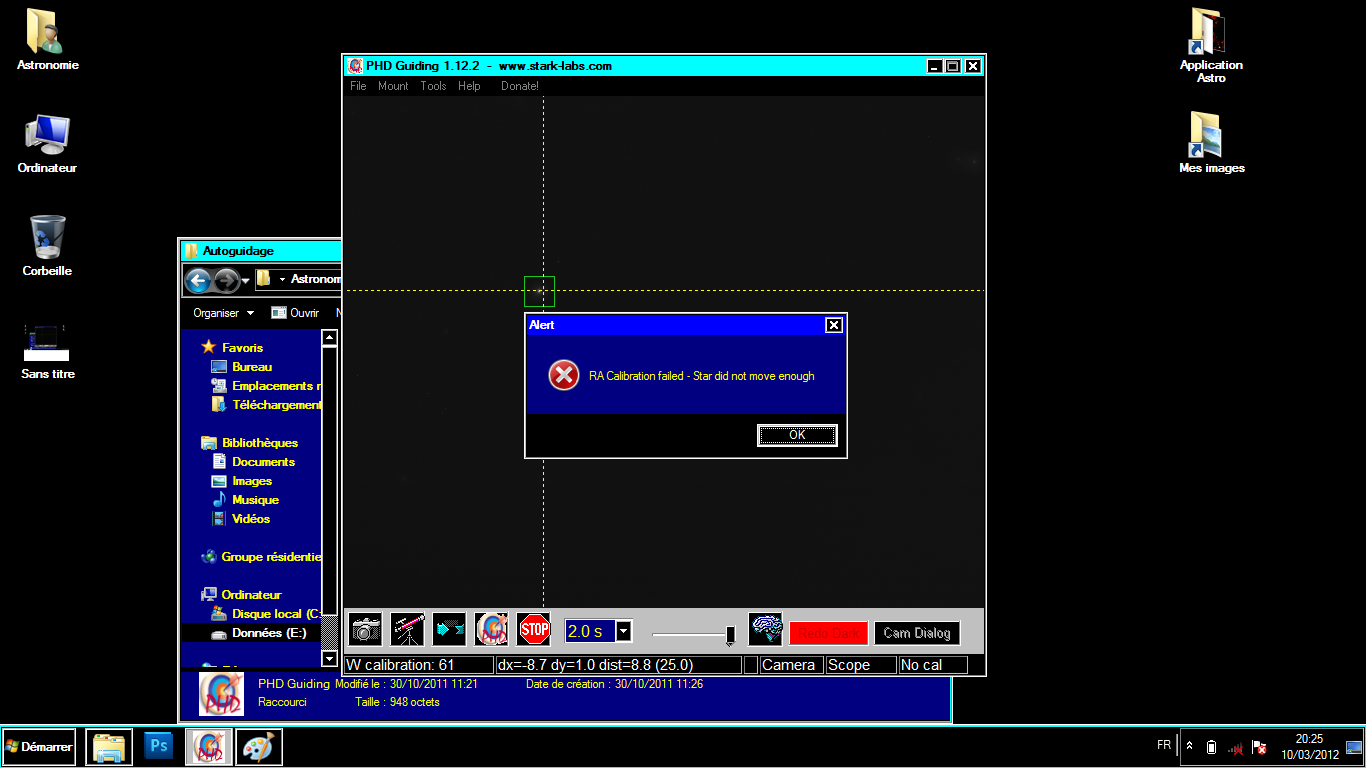Viewport: 1367px width, 769px height.
Task: Select Emplacements récents in sidebar
Action: [266, 386]
